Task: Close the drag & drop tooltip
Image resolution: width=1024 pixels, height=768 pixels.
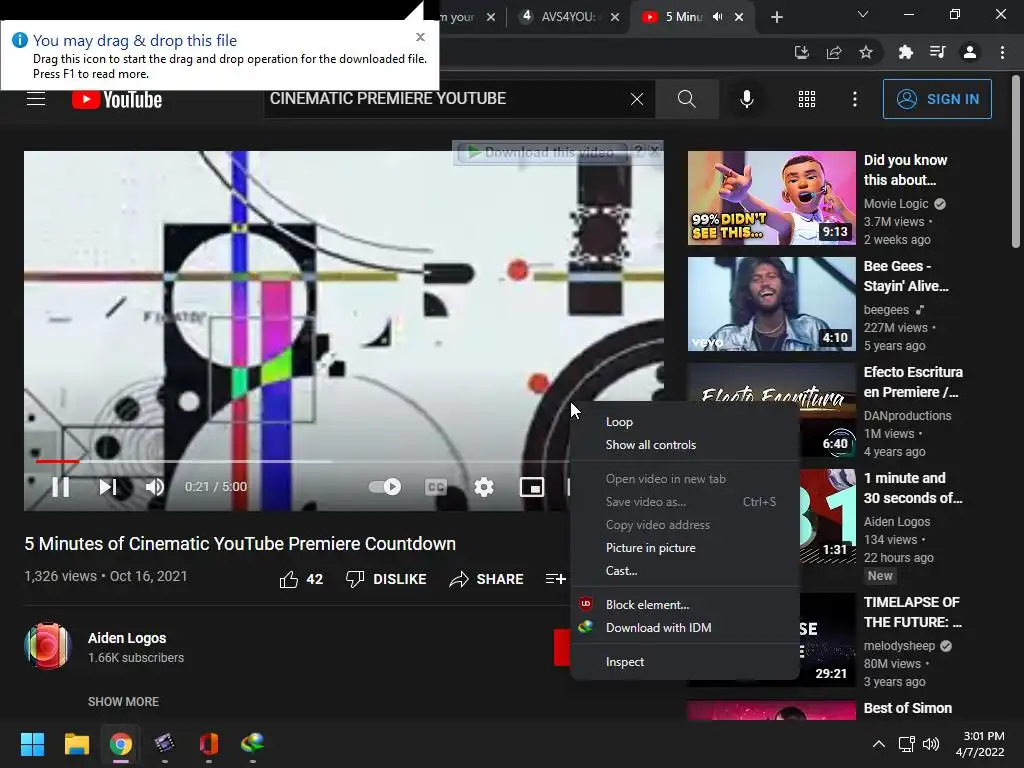Action: point(421,37)
